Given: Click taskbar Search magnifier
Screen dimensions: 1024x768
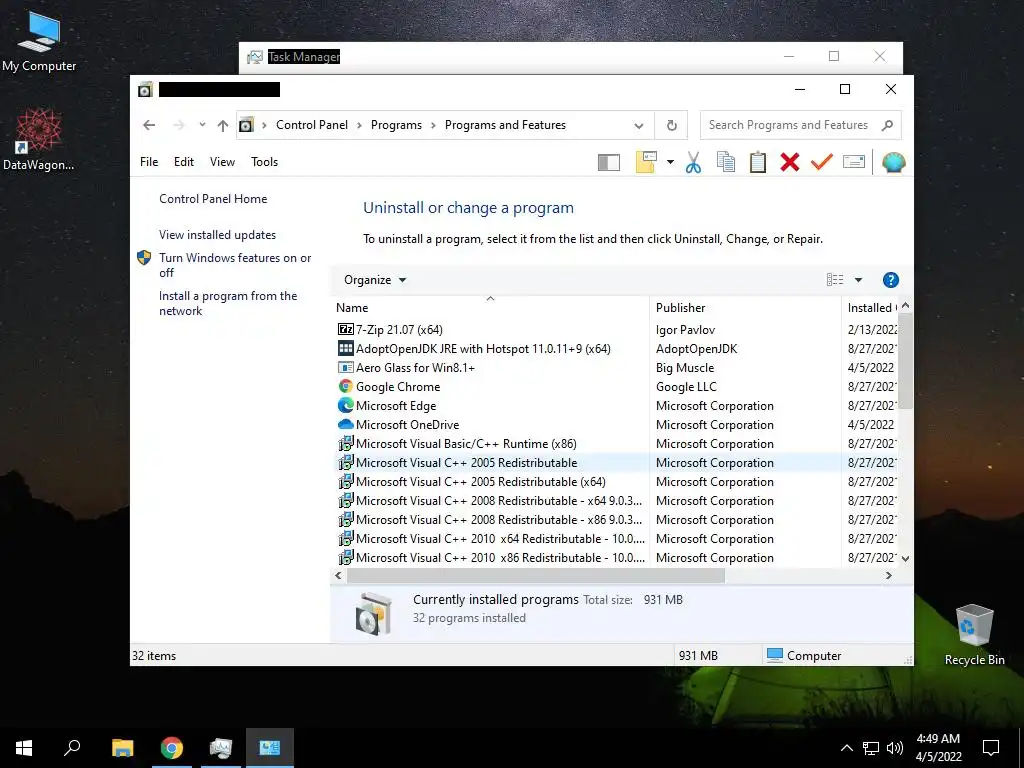Looking at the screenshot, I should 72,748.
